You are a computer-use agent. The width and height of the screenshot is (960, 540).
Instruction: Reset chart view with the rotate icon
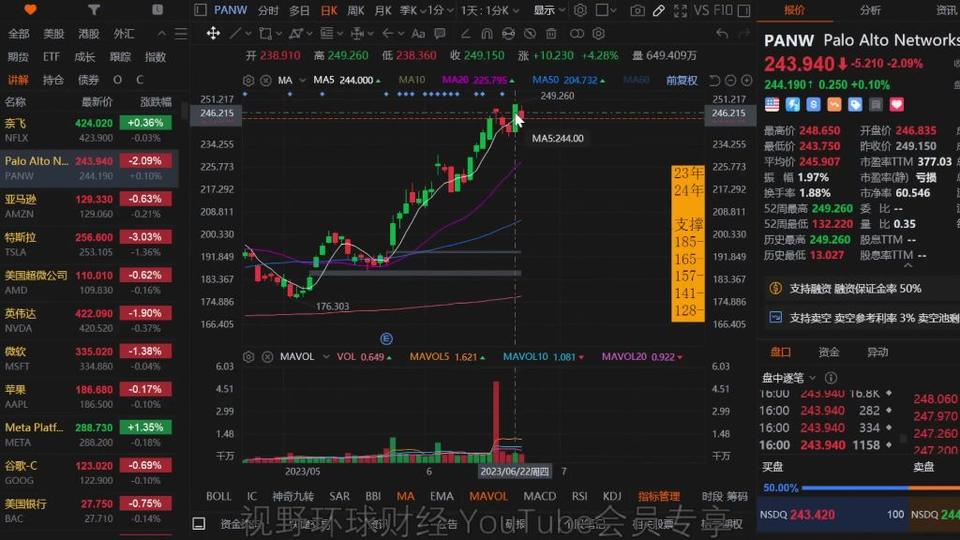[714, 80]
